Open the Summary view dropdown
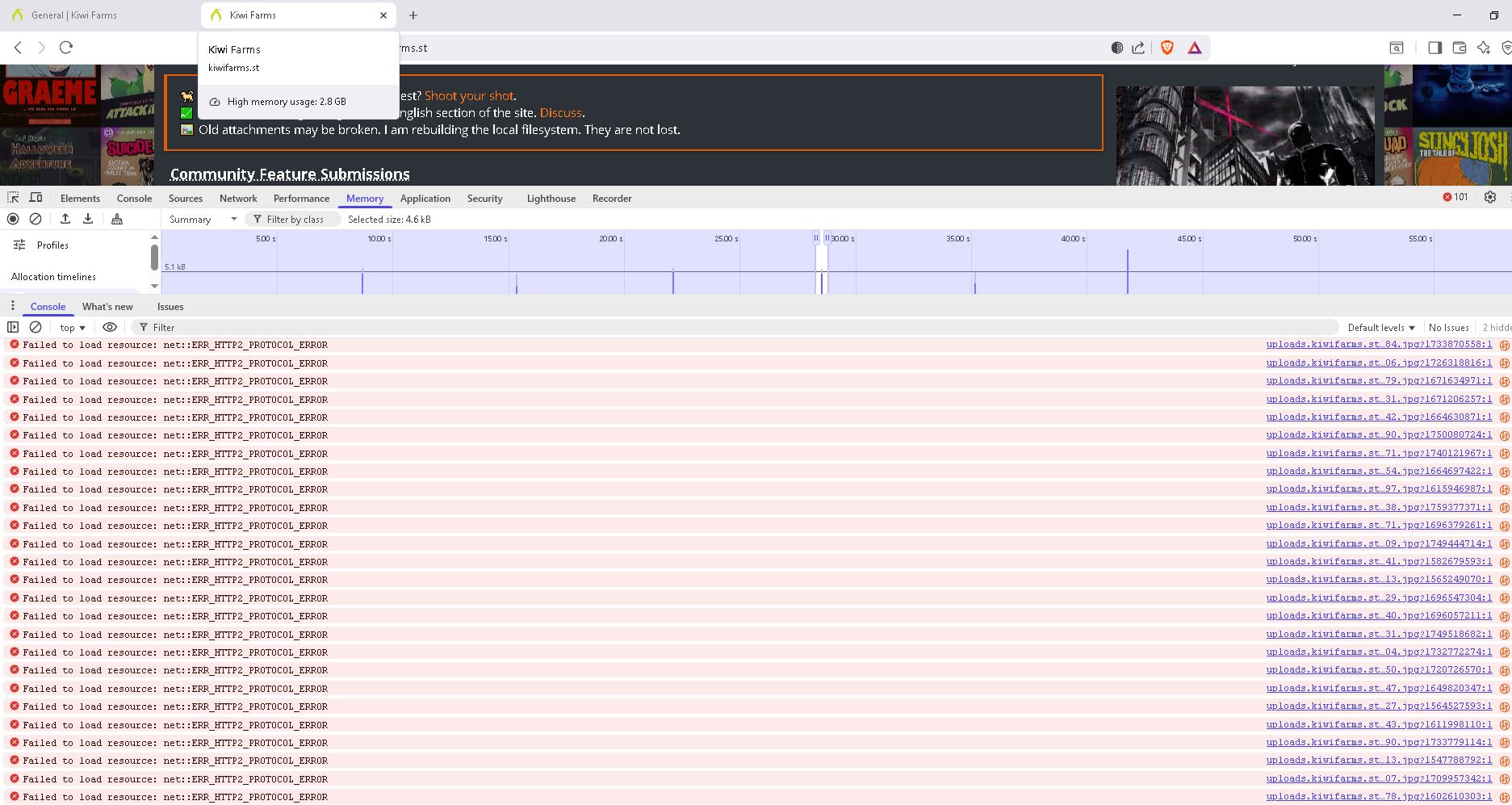The width and height of the screenshot is (1512, 805). pyautogui.click(x=203, y=220)
